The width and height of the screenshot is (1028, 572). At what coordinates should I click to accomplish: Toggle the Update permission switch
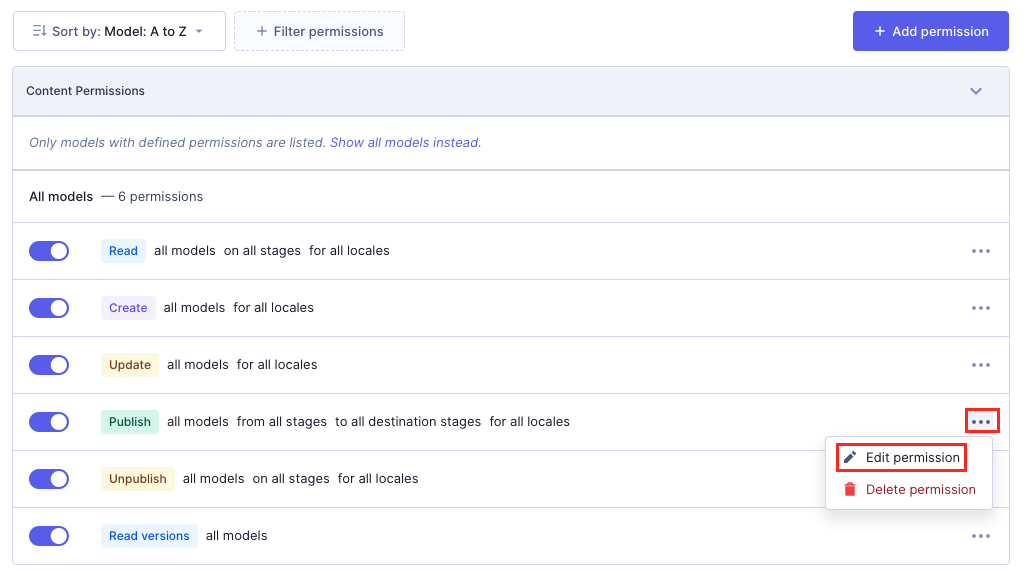pyautogui.click(x=49, y=365)
